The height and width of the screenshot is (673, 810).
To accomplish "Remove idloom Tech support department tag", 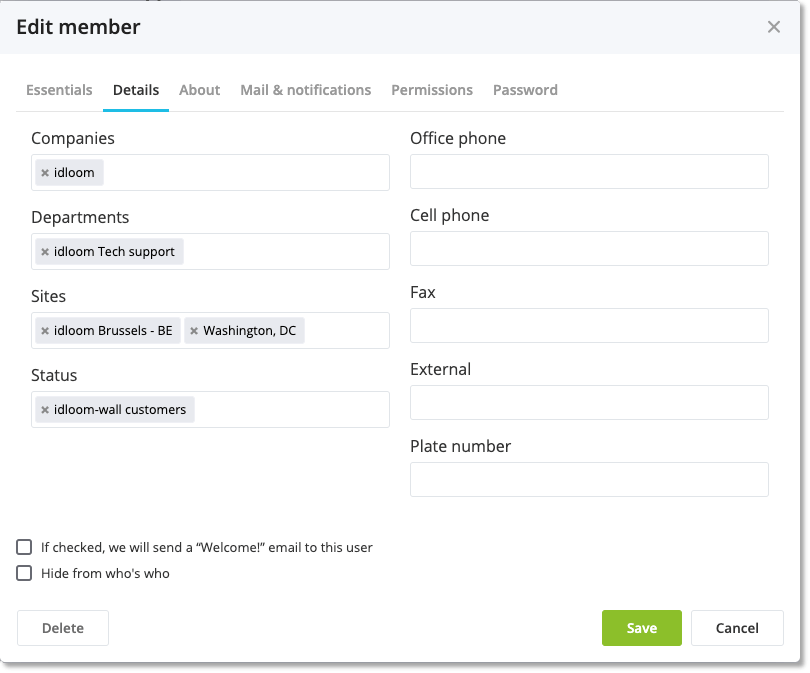I will [x=45, y=252].
